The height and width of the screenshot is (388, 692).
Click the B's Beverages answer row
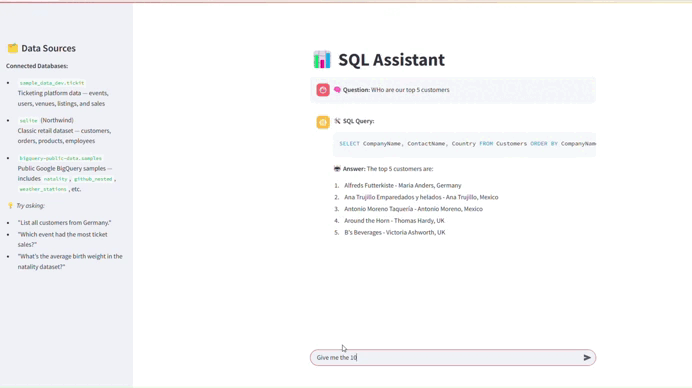click(x=395, y=232)
